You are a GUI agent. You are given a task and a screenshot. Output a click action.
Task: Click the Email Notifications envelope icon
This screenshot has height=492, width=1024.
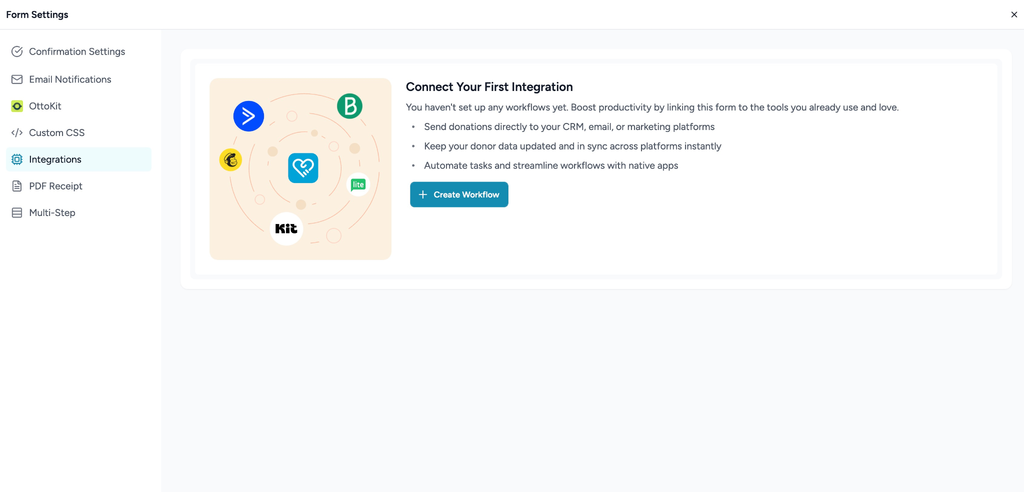pyautogui.click(x=17, y=79)
